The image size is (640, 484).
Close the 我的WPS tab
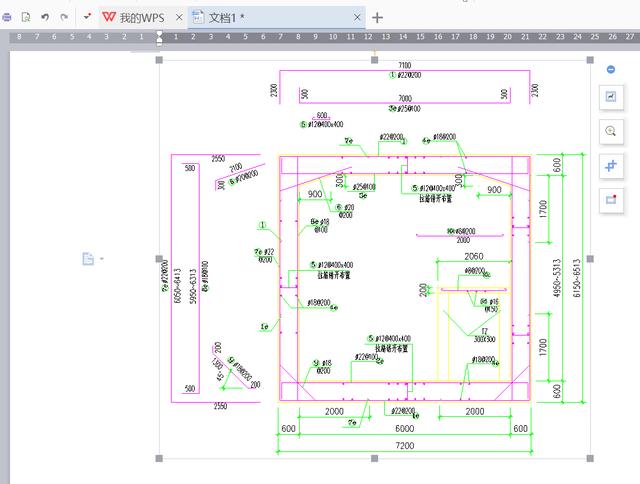(x=178, y=17)
